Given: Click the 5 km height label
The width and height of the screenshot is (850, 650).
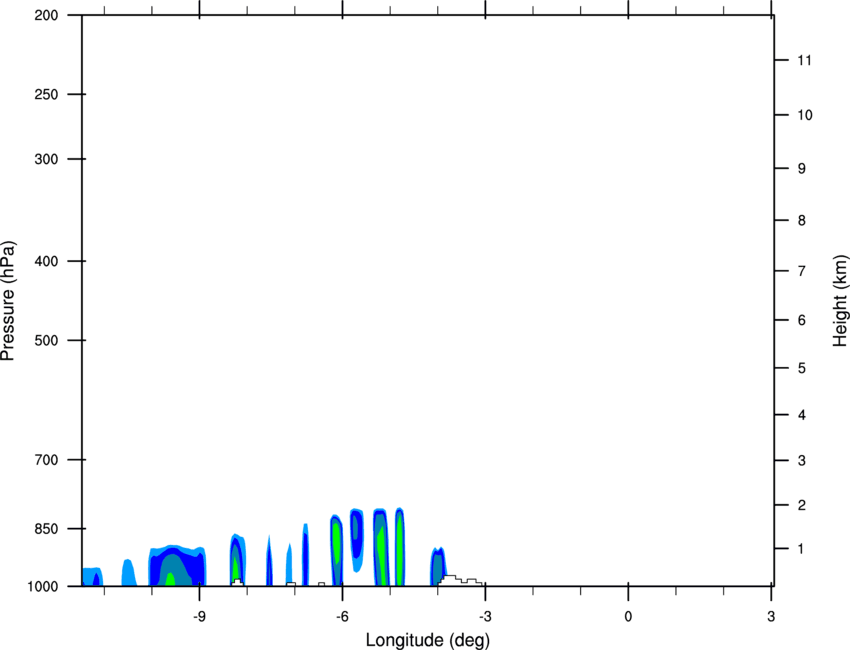Looking at the screenshot, I should pos(801,368).
